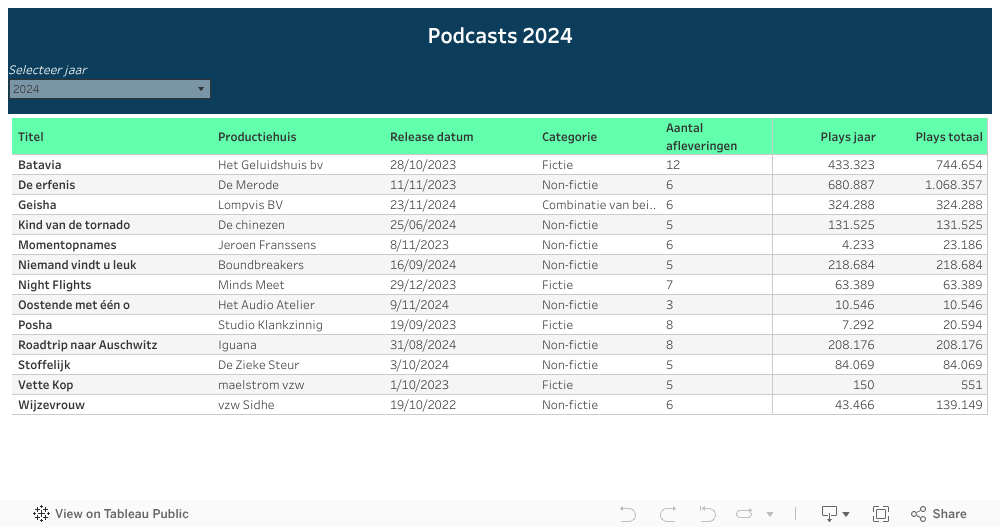Open View on Tableau Public link
The width and height of the screenshot is (1000, 527).
pos(121,514)
